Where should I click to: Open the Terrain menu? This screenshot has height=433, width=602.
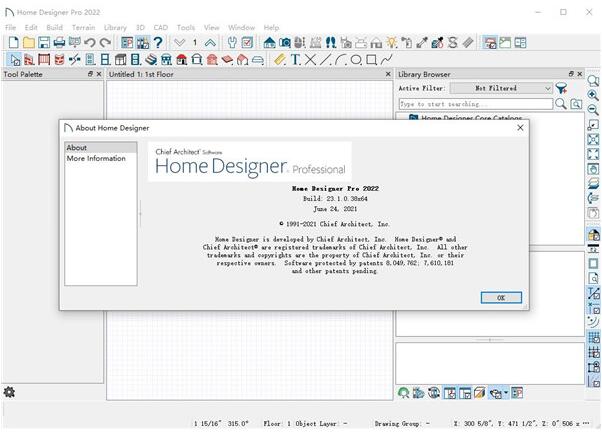(x=83, y=28)
